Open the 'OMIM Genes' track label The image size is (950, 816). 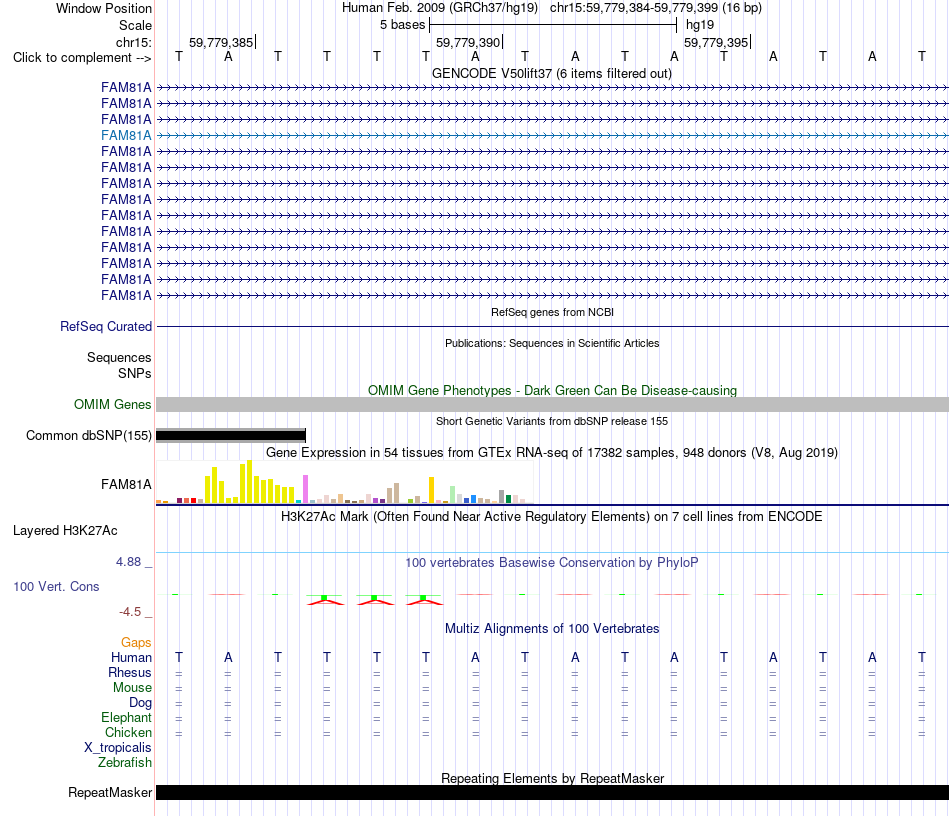[112, 404]
